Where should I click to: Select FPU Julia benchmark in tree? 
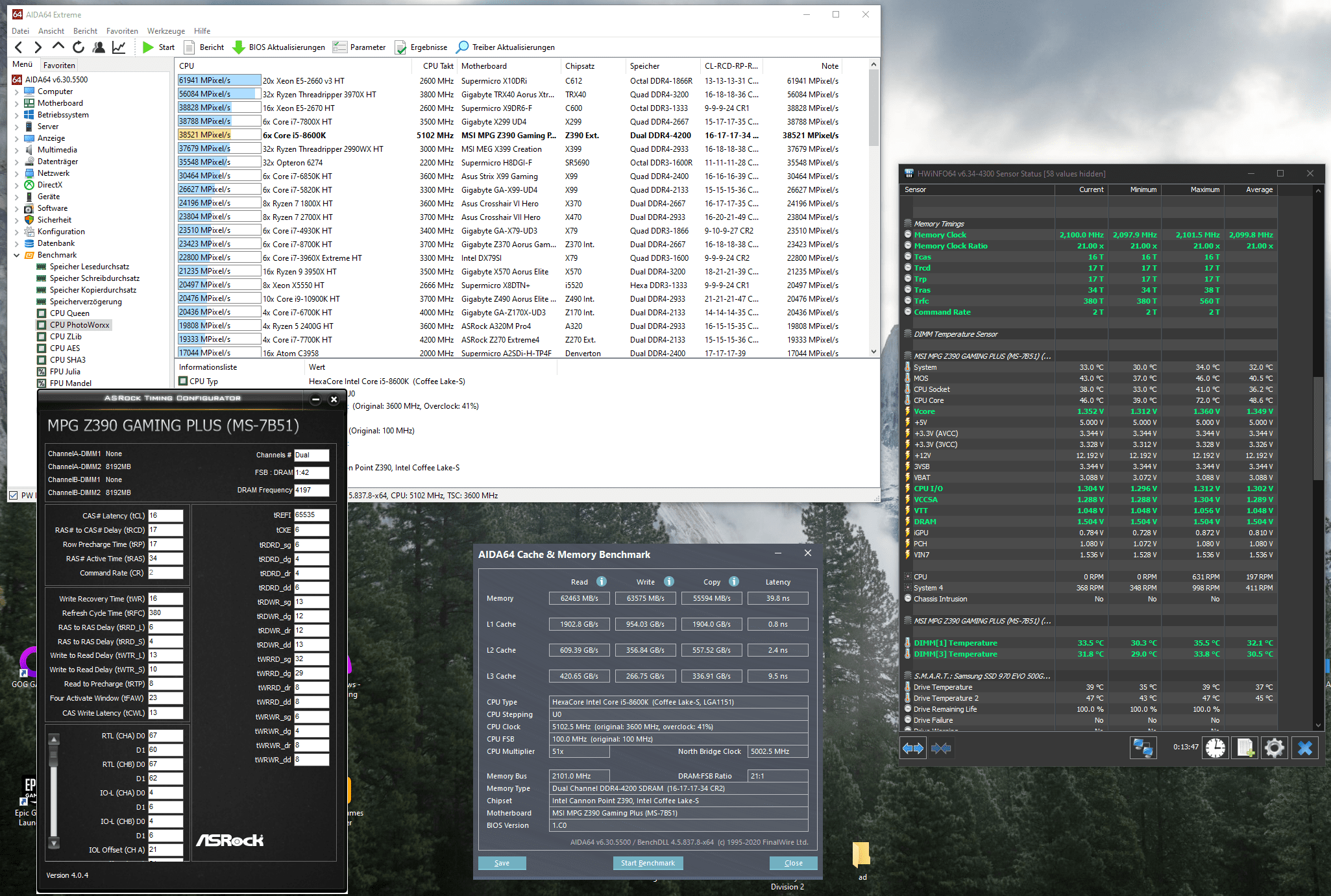click(65, 372)
